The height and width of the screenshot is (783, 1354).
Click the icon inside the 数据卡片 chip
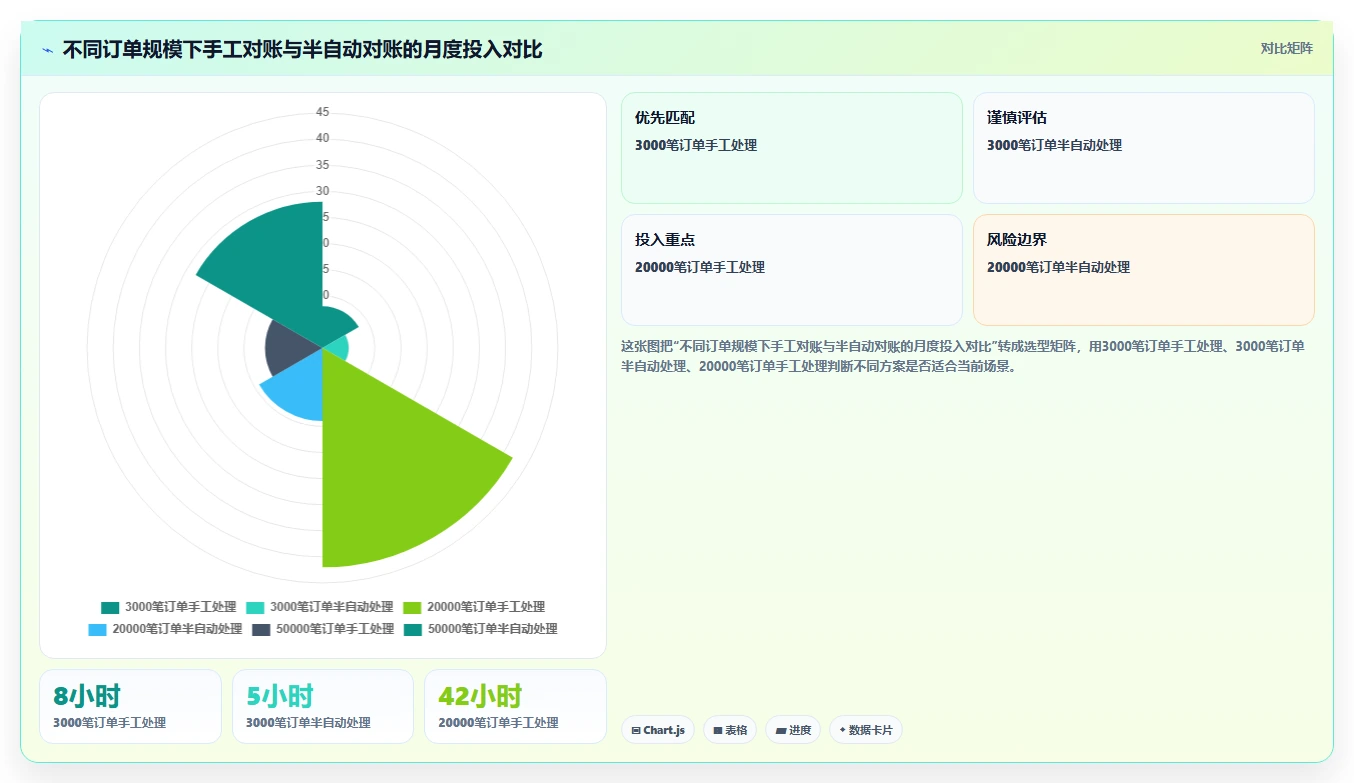(842, 730)
